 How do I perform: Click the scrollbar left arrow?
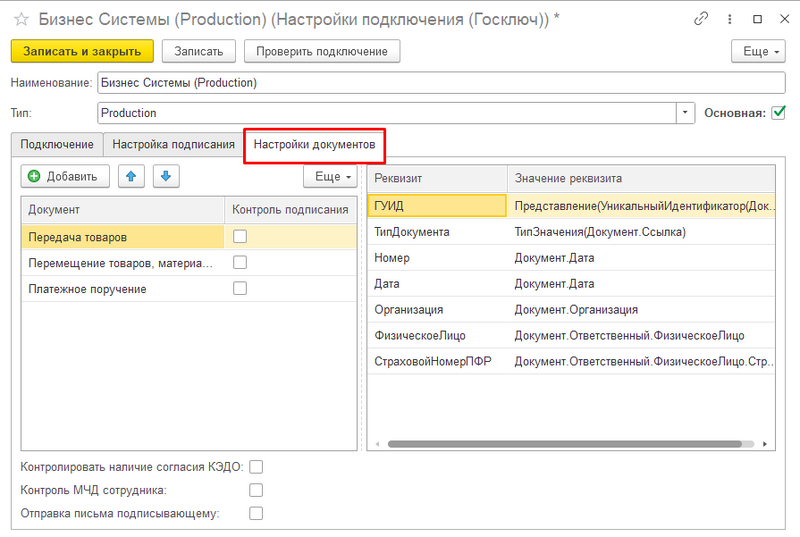(378, 444)
